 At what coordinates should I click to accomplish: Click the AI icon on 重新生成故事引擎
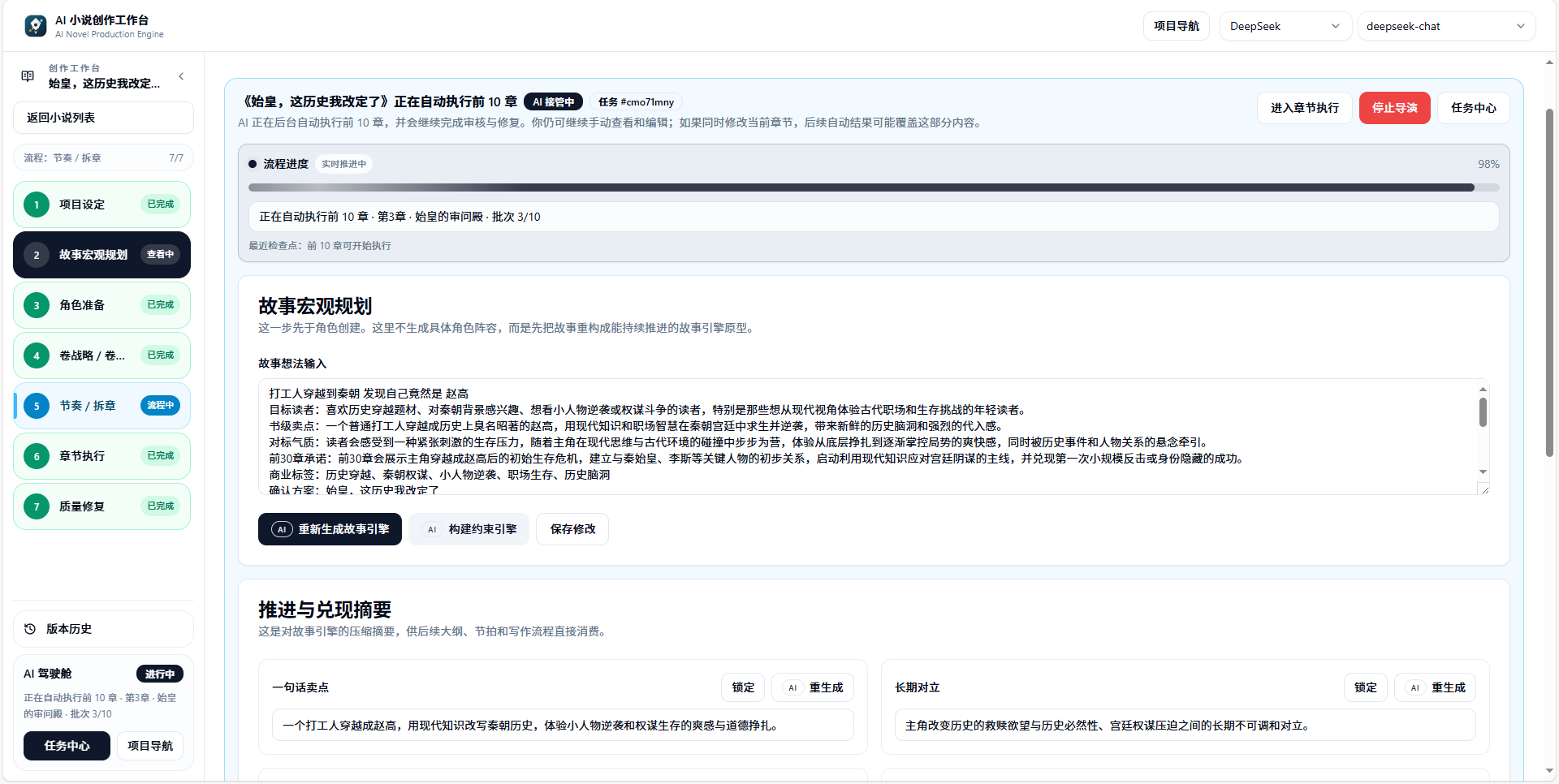[x=281, y=528]
